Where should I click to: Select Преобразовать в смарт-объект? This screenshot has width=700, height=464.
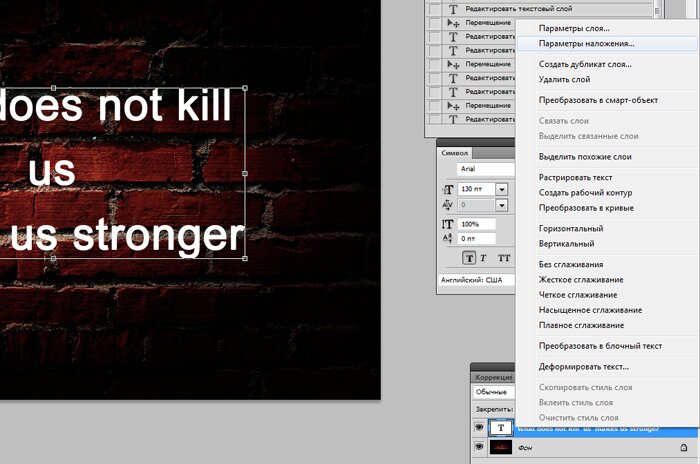click(x=598, y=100)
